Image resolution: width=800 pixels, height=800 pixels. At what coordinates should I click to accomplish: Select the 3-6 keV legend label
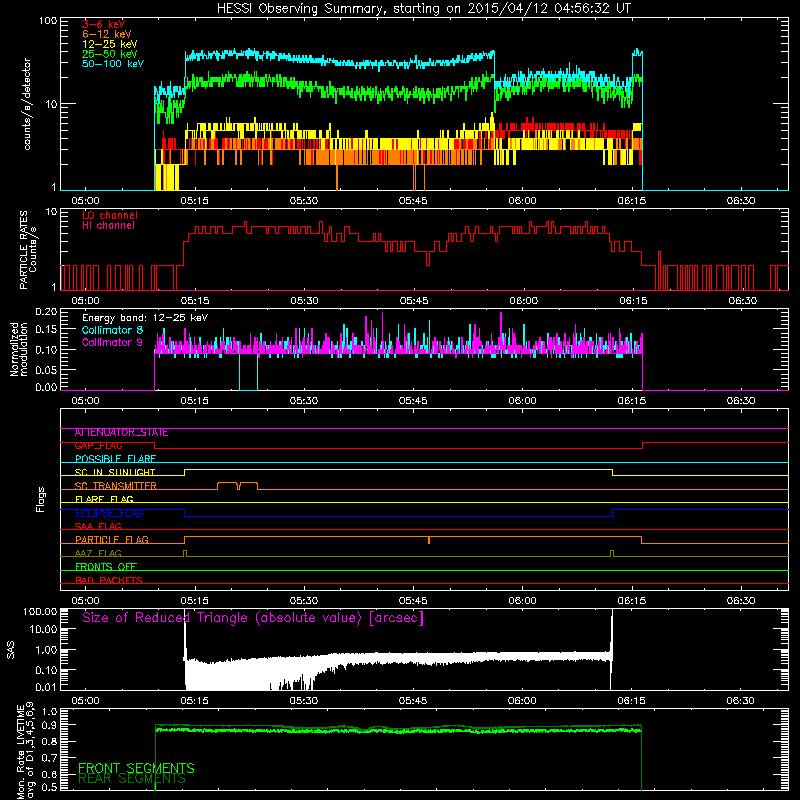pyautogui.click(x=104, y=24)
